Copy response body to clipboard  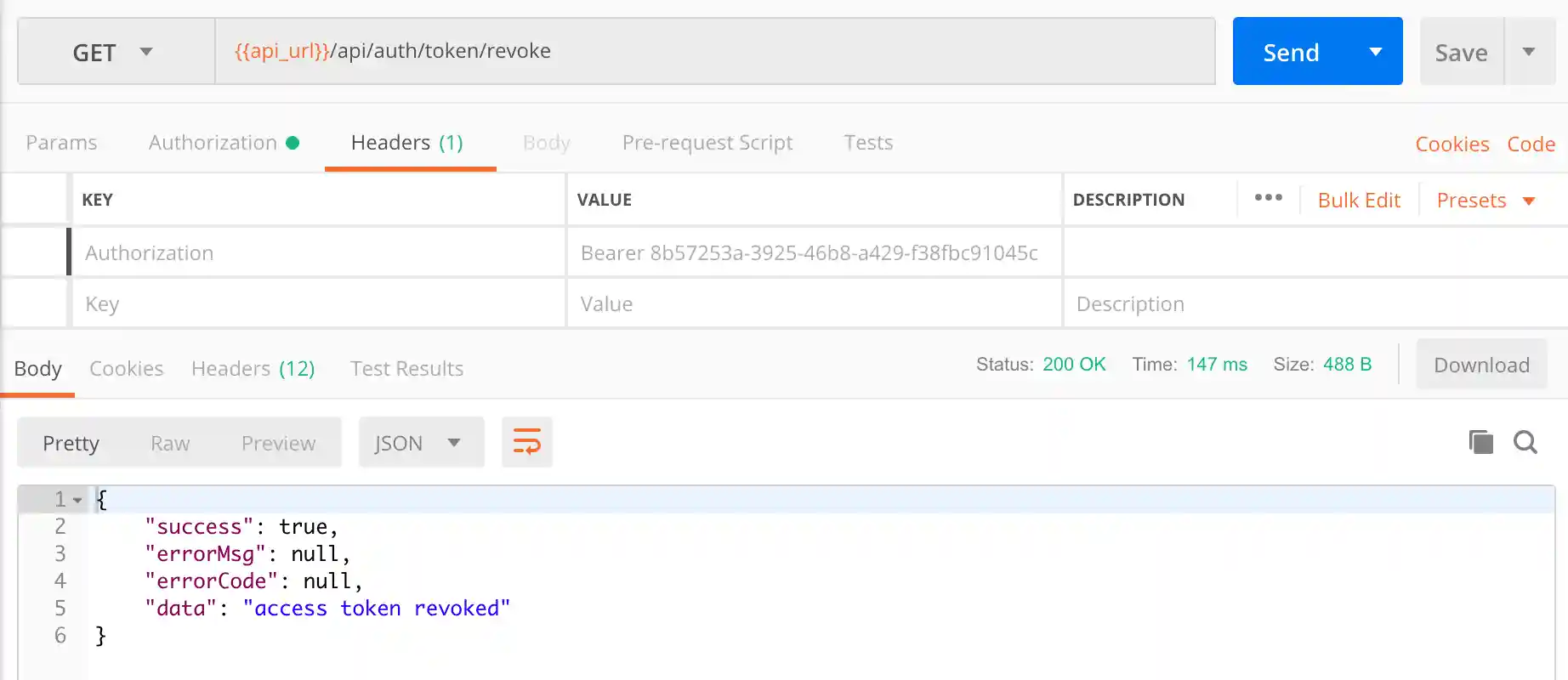tap(1480, 442)
